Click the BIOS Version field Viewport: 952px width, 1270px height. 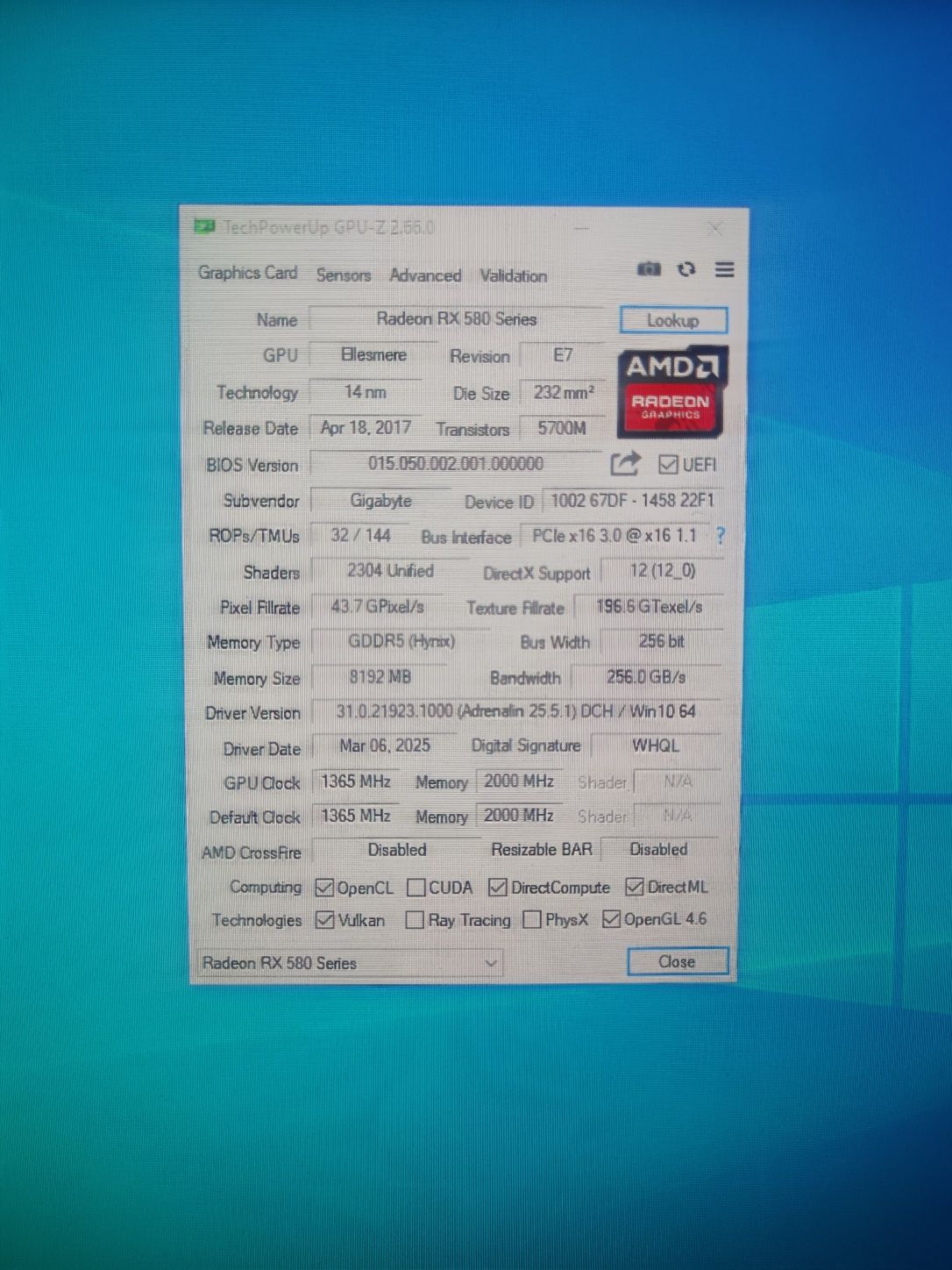455,463
